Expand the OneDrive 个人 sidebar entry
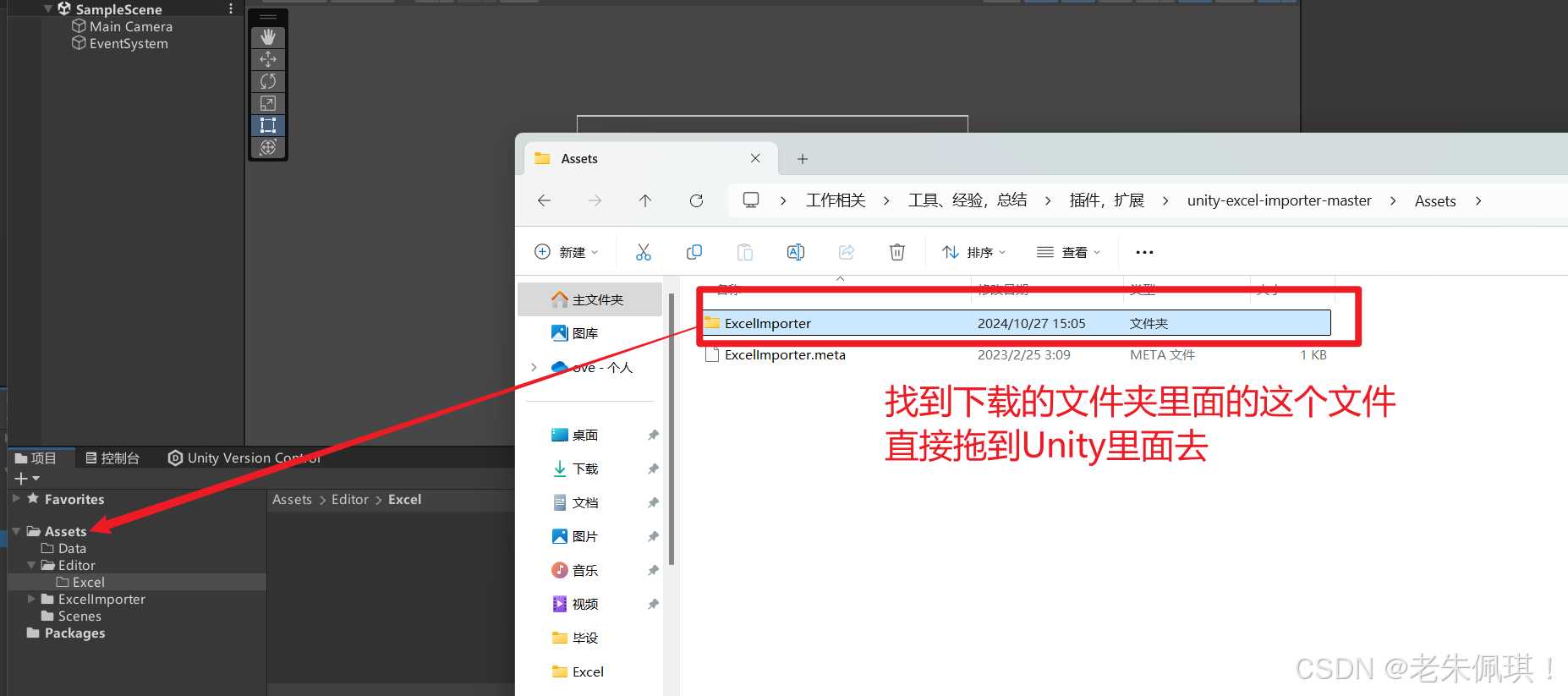 [x=534, y=367]
